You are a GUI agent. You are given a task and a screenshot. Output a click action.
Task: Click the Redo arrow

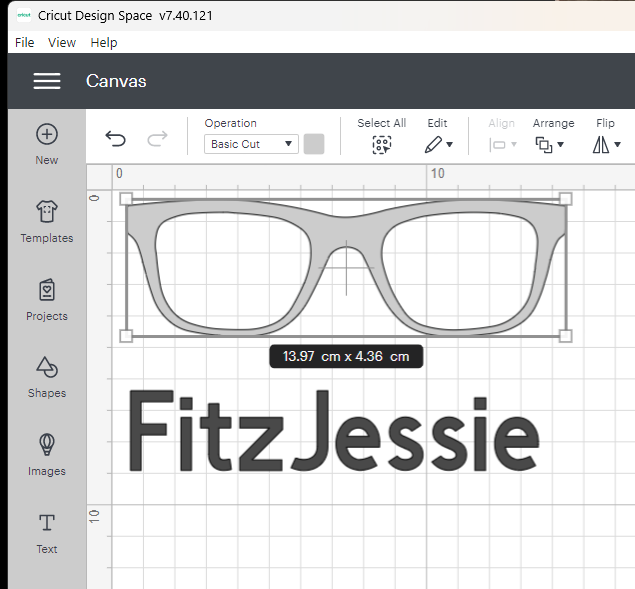157,140
